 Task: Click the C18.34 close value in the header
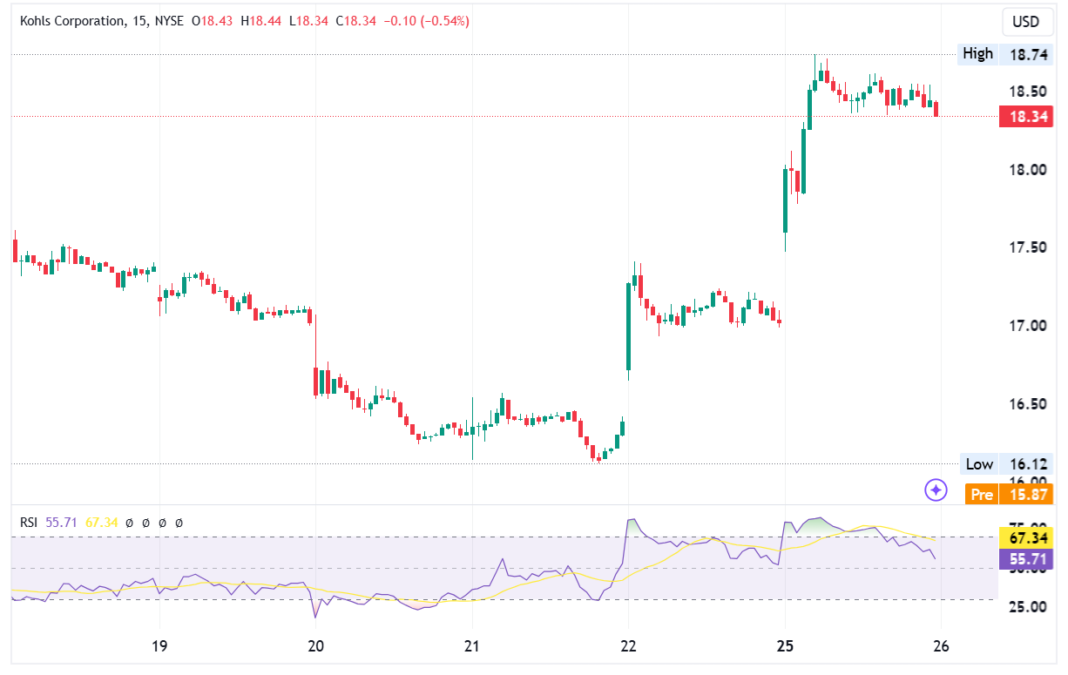click(x=356, y=21)
